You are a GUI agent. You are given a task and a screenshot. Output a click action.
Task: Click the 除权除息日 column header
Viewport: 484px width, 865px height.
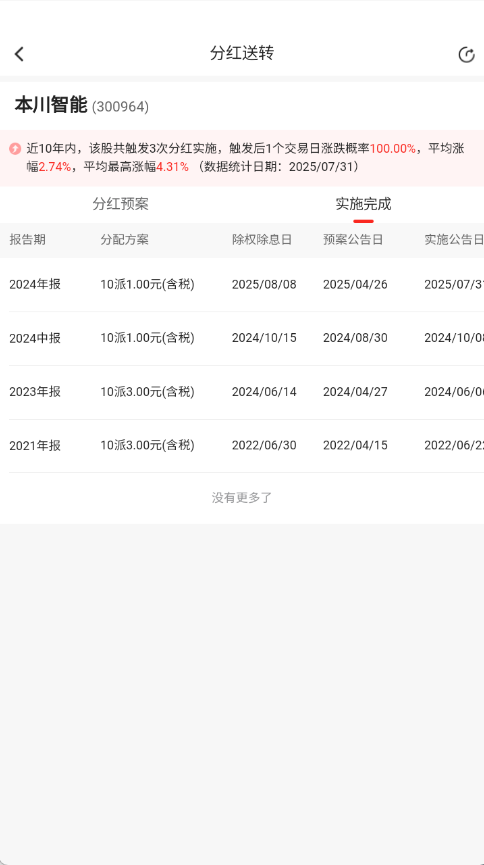coord(262,240)
